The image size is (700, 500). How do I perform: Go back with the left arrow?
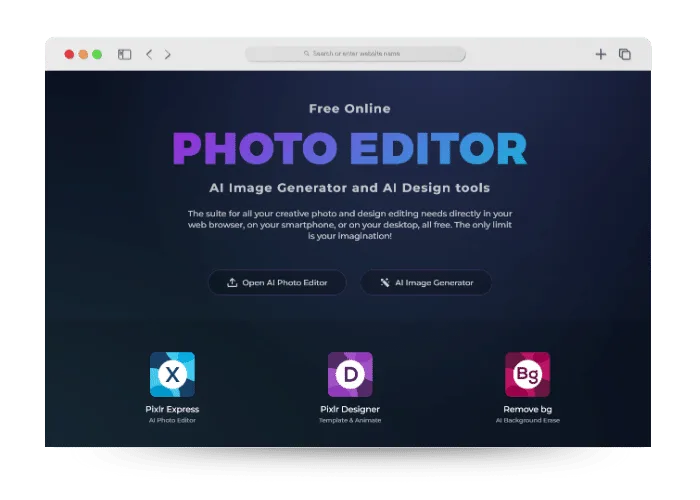[149, 54]
